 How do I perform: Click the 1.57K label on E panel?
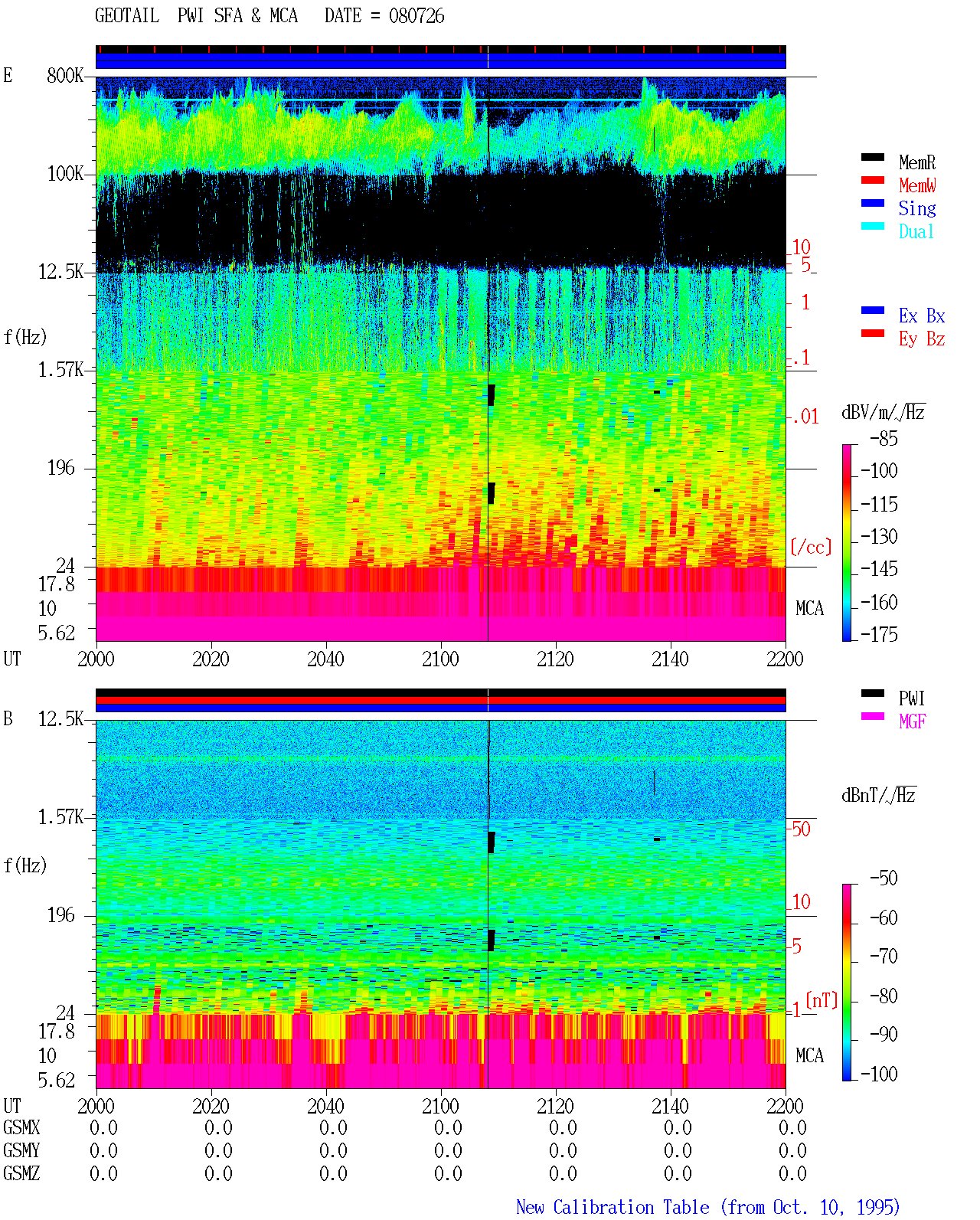(x=60, y=369)
